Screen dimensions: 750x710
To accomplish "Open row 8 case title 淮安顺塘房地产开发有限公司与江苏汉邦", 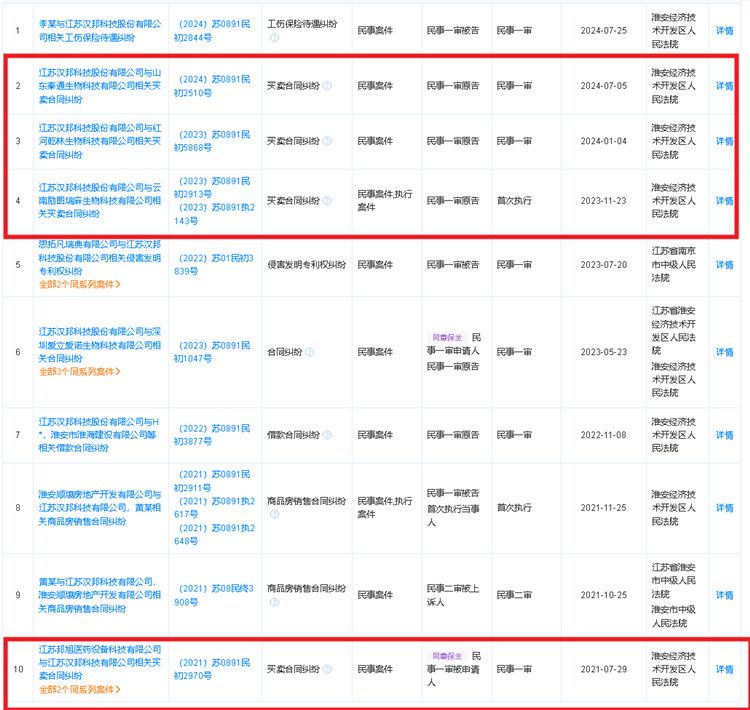I will click(x=100, y=508).
